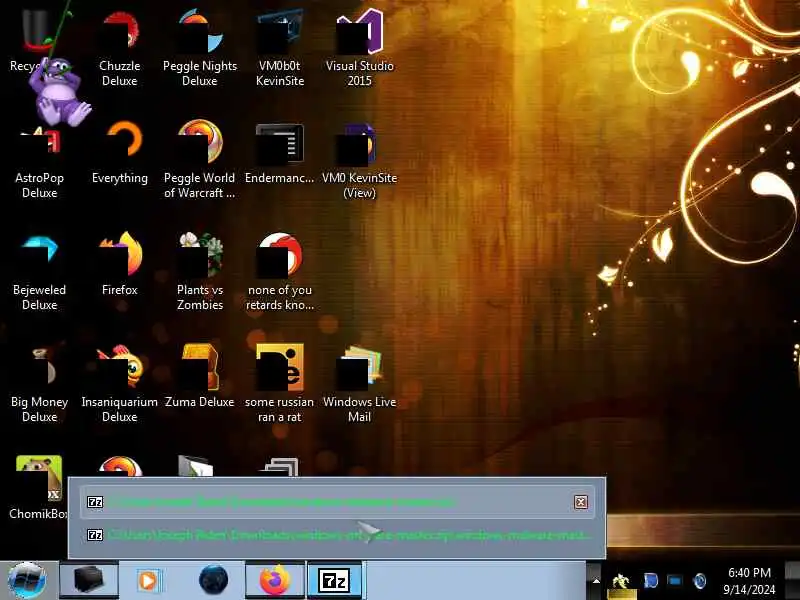Click the Endermanc... desktop shortcut
This screenshot has width=800, height=600.
[x=280, y=153]
